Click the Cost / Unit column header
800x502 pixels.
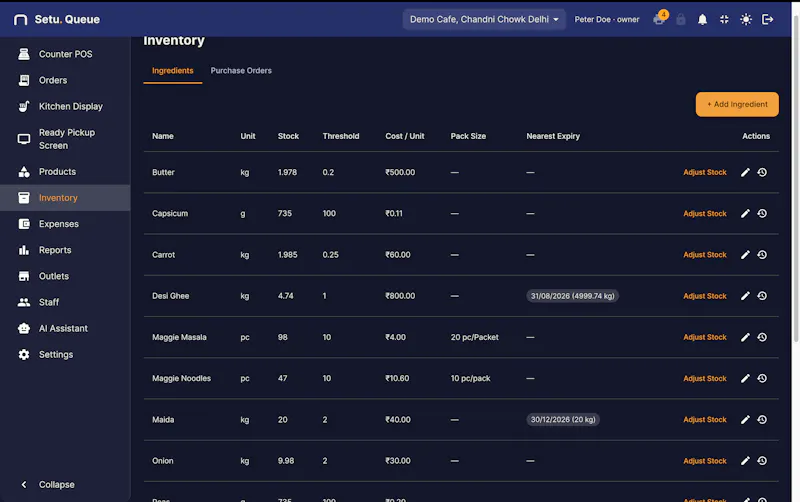coord(405,136)
